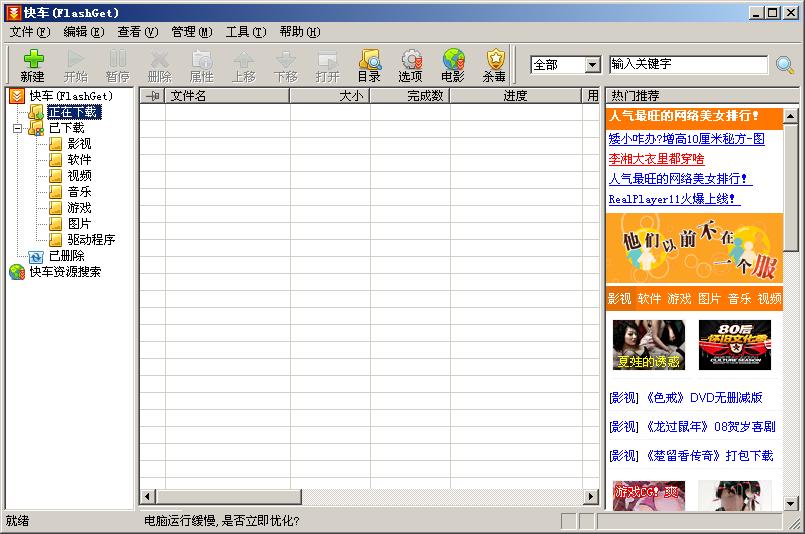
Task: Switch to 游戏 tab in recommendations
Action: click(x=679, y=298)
